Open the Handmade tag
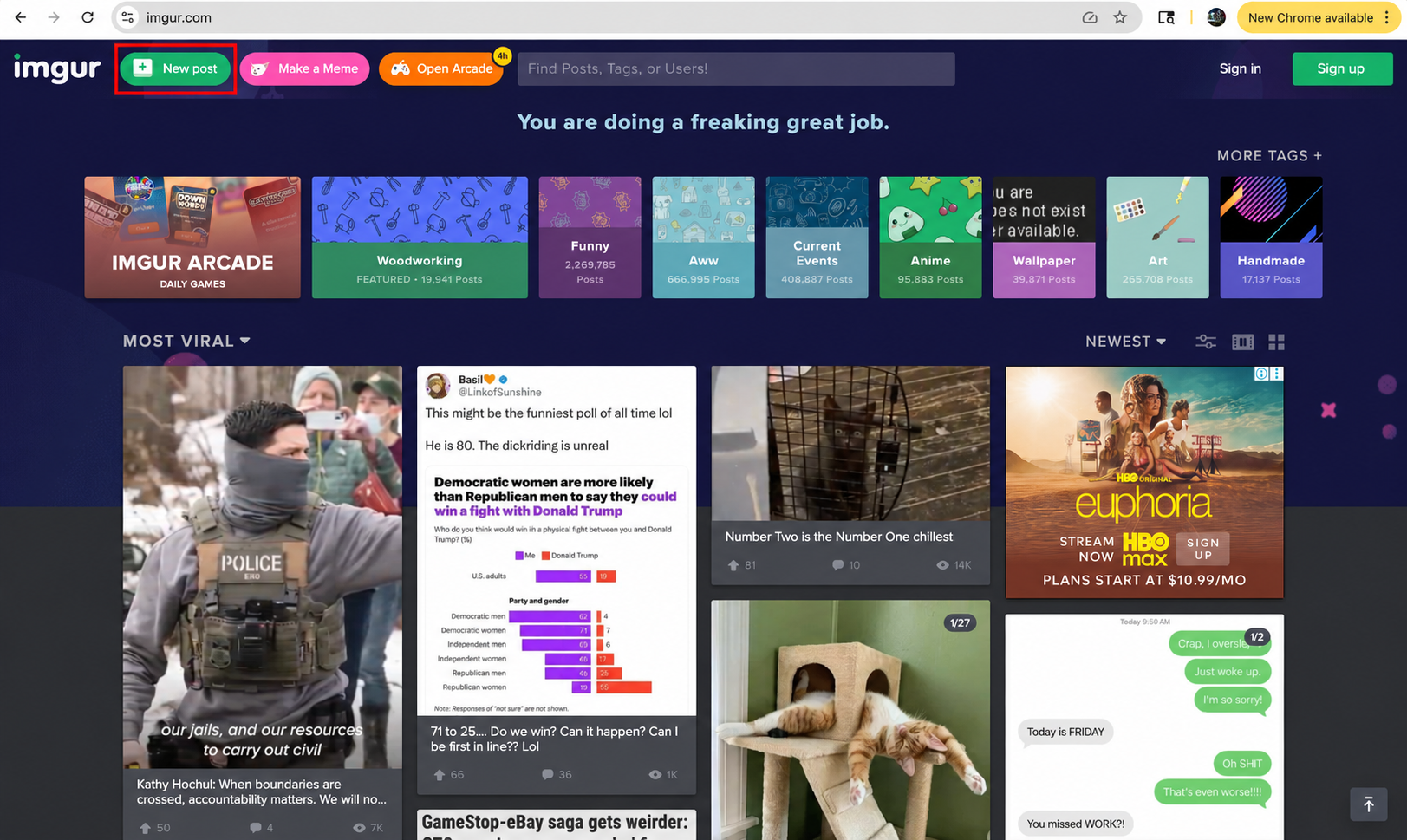Viewport: 1407px width, 840px height. click(1271, 238)
